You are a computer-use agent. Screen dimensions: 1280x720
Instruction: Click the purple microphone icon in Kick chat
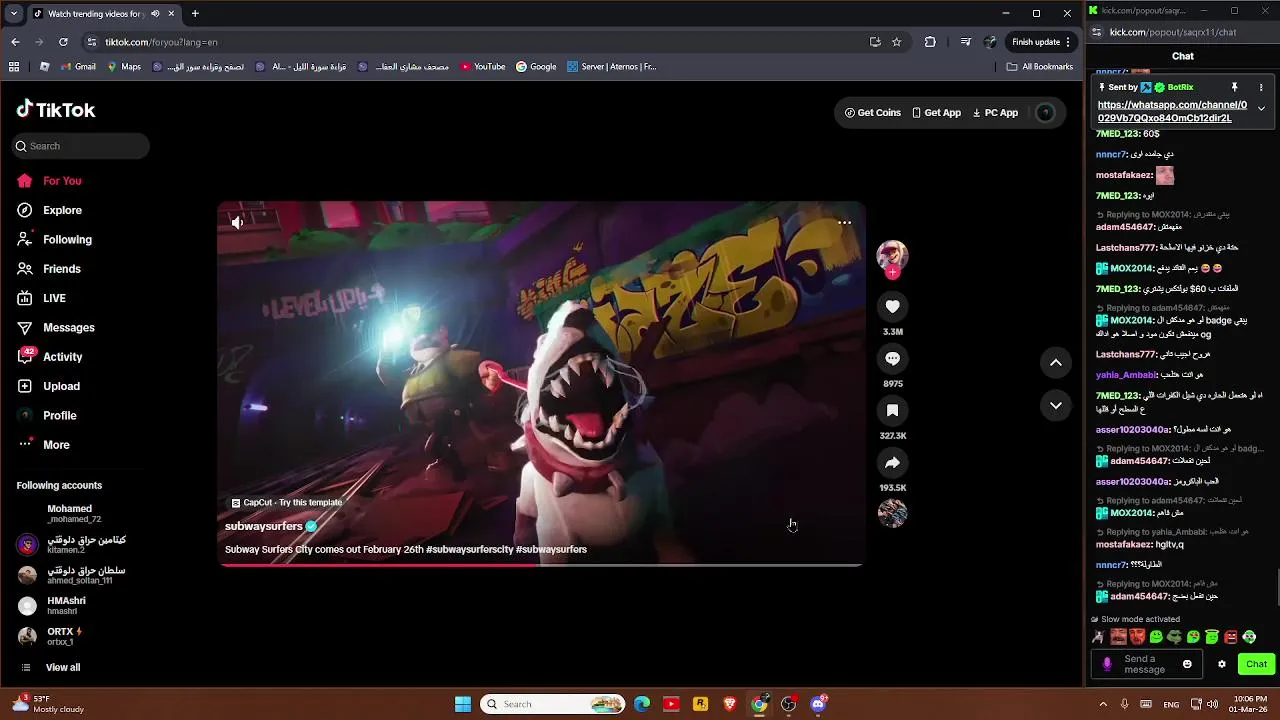(1106, 664)
